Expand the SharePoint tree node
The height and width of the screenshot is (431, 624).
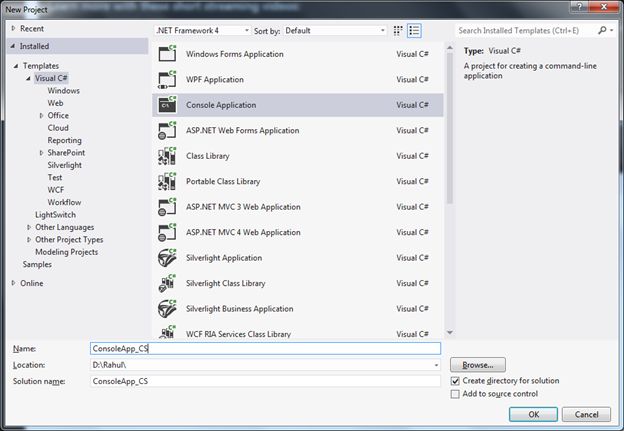click(41, 153)
